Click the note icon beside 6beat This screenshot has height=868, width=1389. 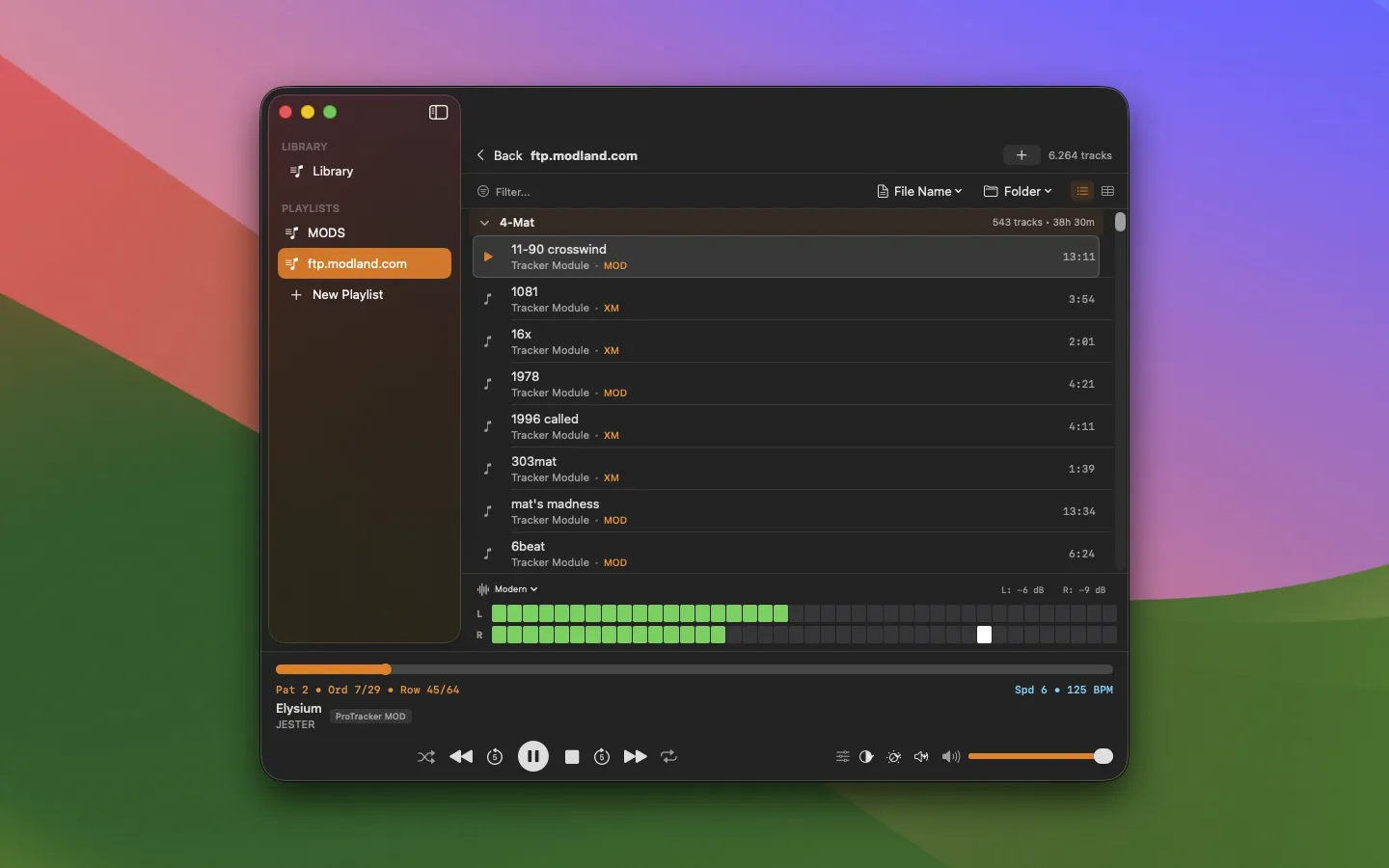click(x=488, y=554)
